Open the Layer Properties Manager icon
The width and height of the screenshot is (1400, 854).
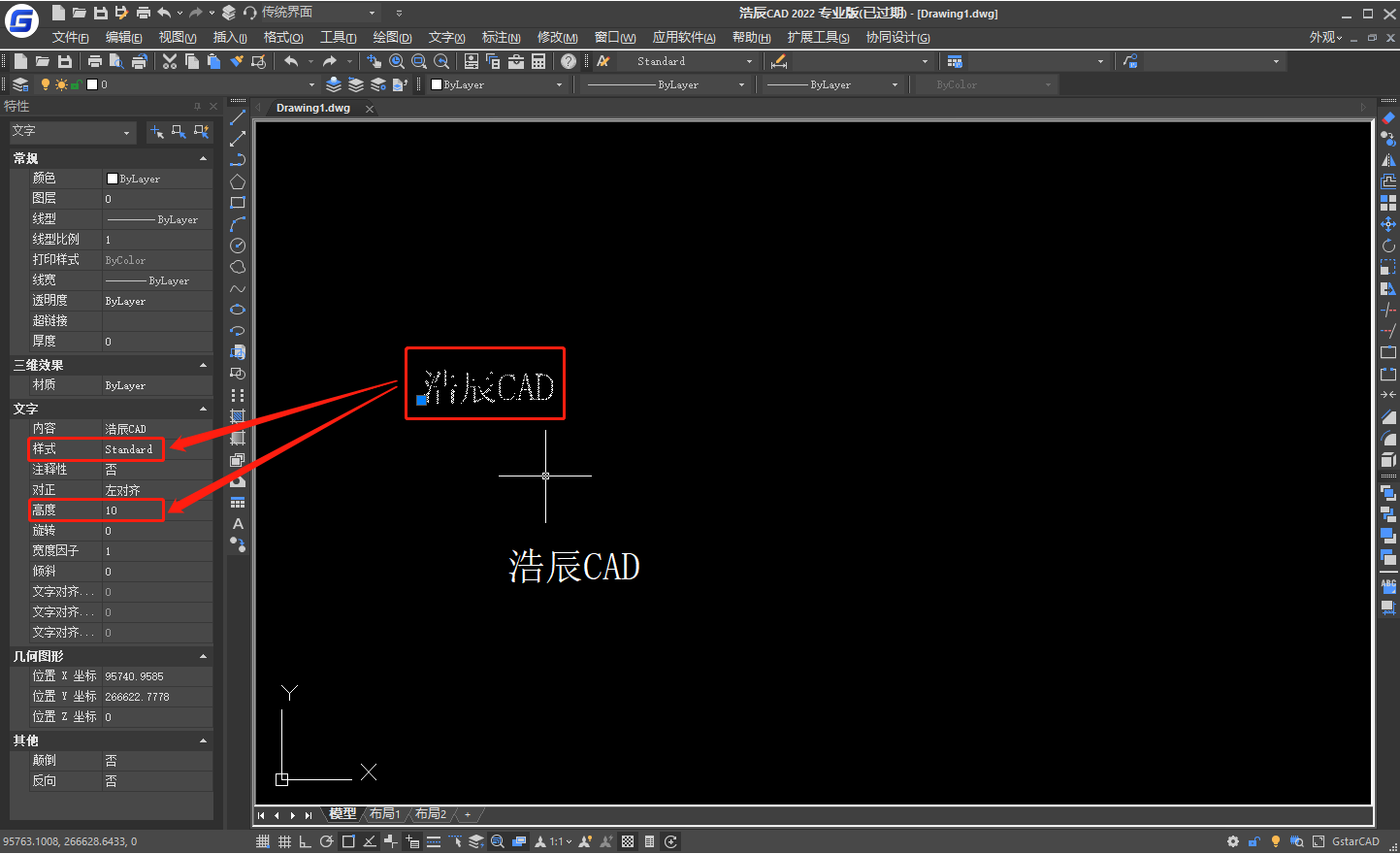[x=20, y=84]
